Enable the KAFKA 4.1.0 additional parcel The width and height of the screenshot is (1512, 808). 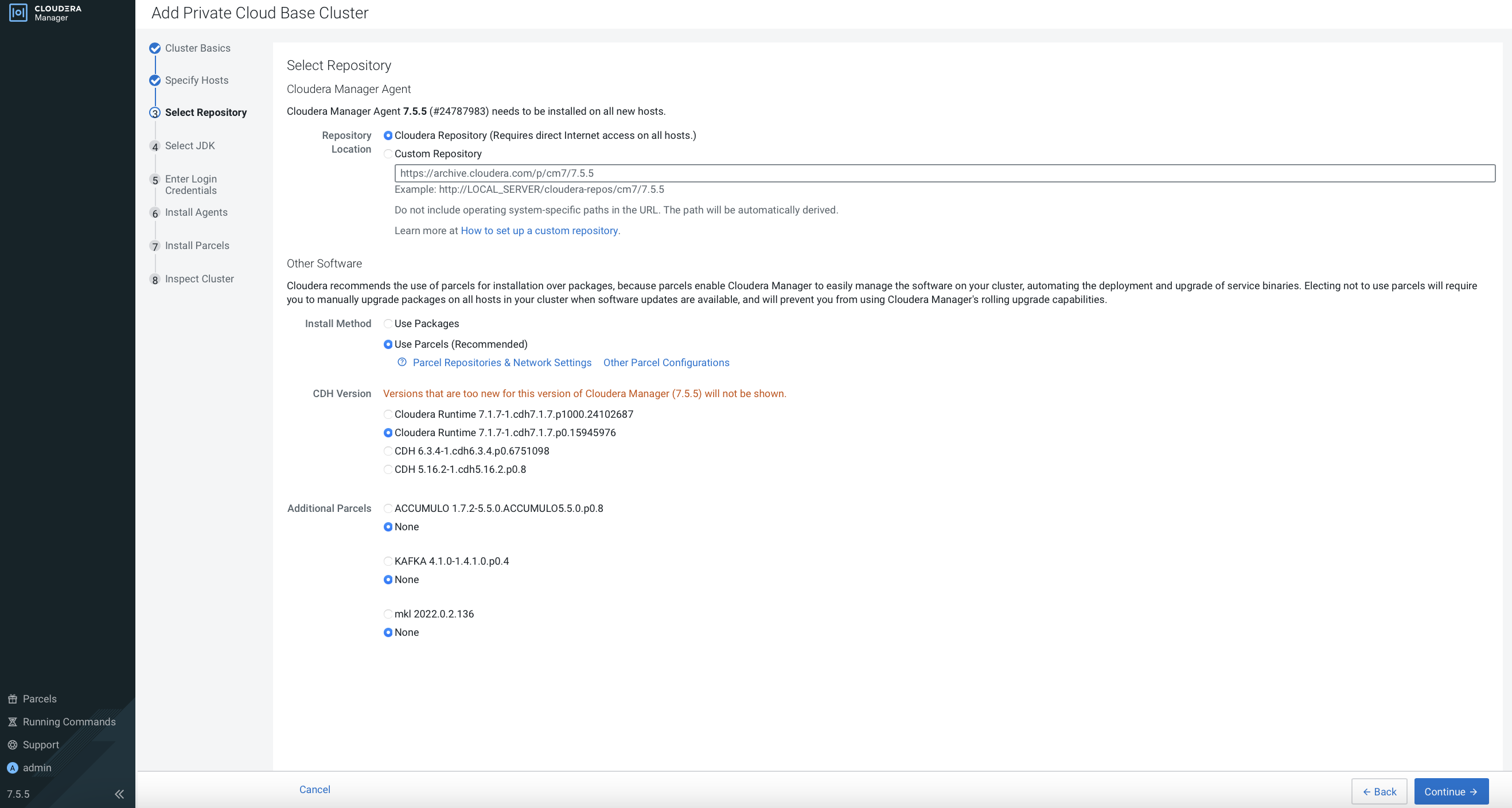coord(388,561)
